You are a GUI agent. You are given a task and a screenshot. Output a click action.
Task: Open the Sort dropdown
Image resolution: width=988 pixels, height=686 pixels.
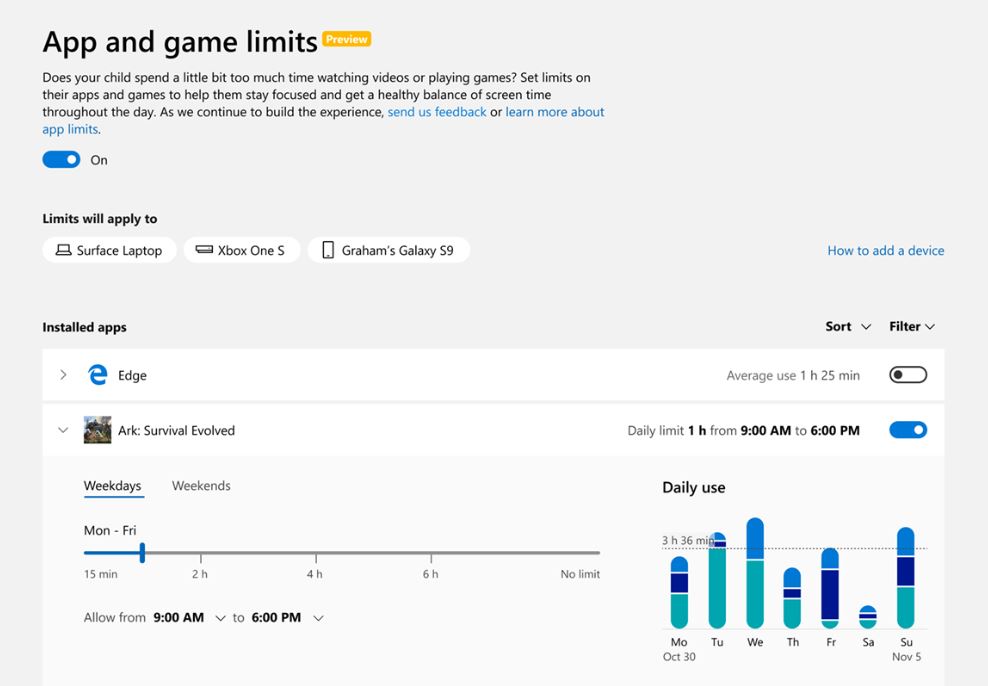pos(848,327)
